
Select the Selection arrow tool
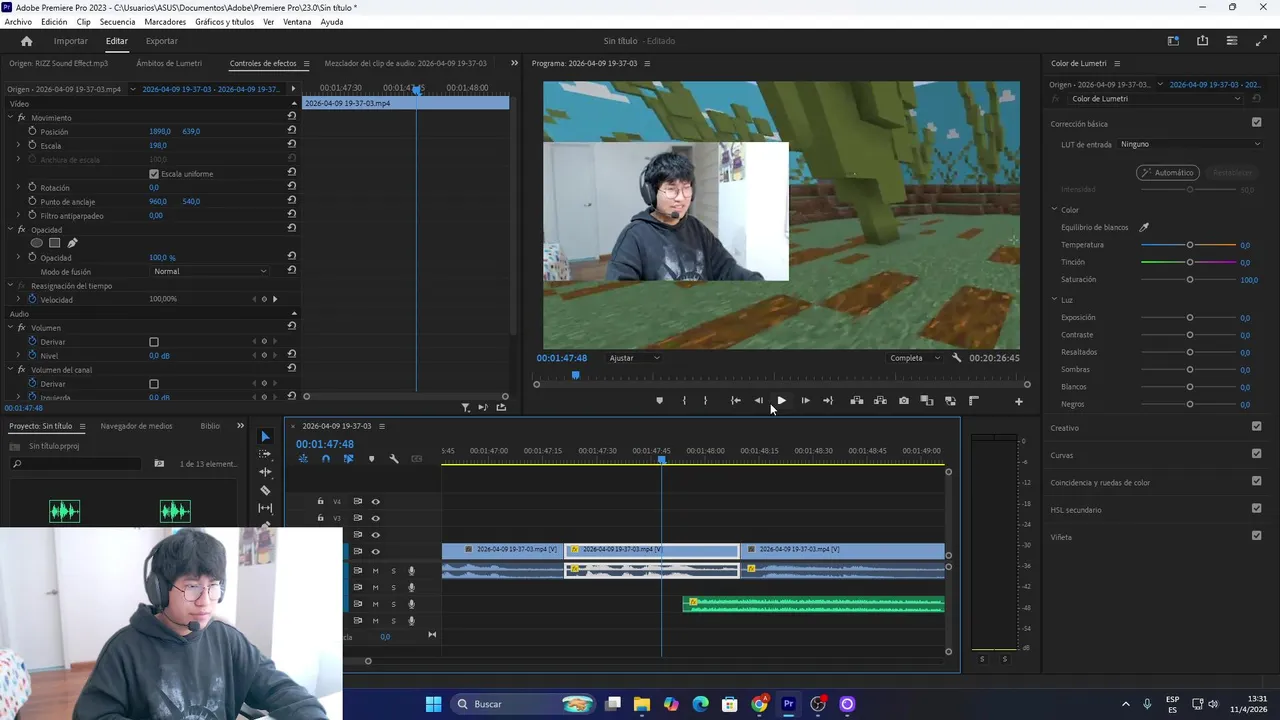[x=265, y=437]
